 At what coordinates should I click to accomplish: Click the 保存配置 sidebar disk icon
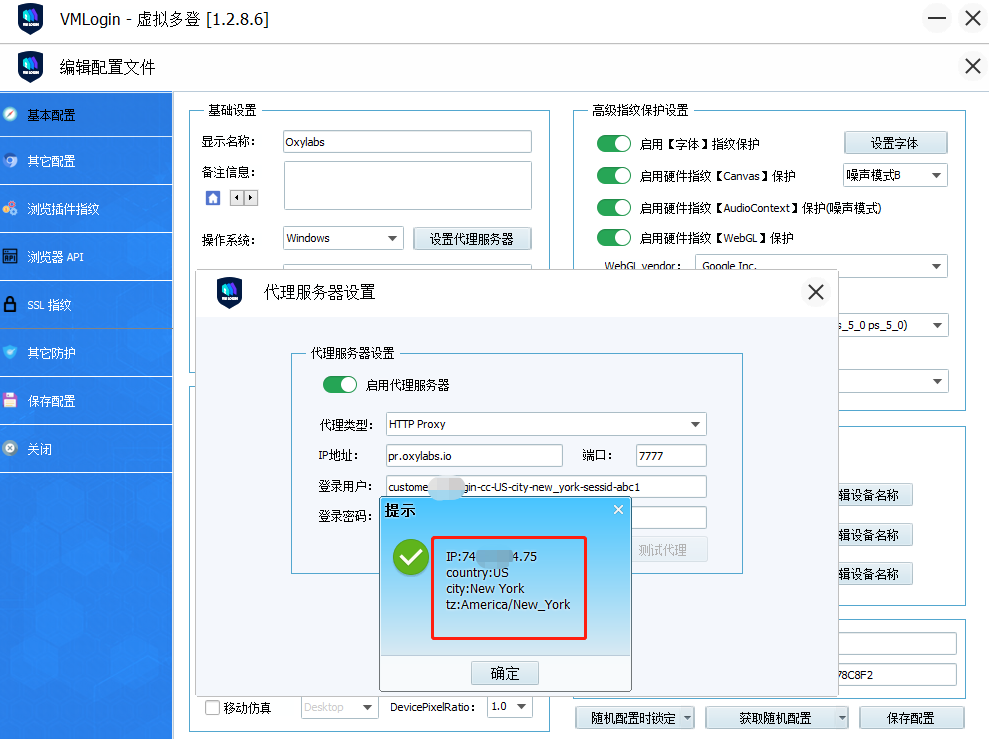[x=10, y=401]
